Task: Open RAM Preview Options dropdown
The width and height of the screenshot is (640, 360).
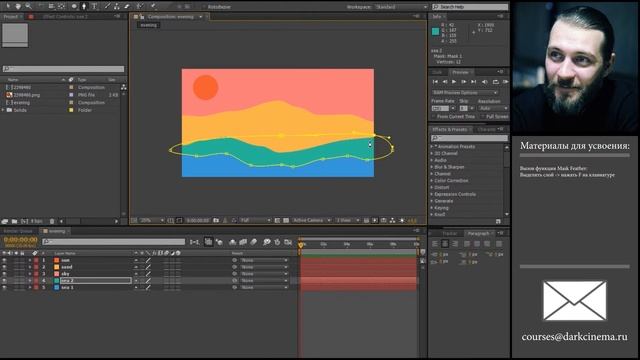Action: tap(464, 93)
